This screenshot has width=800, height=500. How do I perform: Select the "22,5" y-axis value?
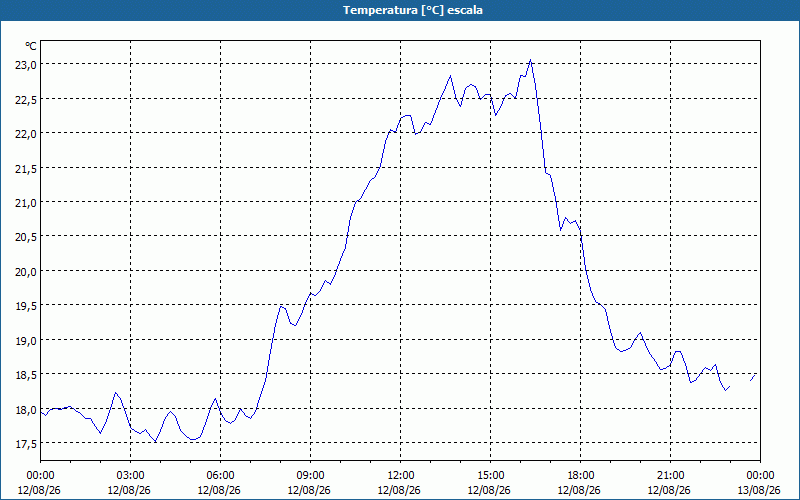[27, 99]
